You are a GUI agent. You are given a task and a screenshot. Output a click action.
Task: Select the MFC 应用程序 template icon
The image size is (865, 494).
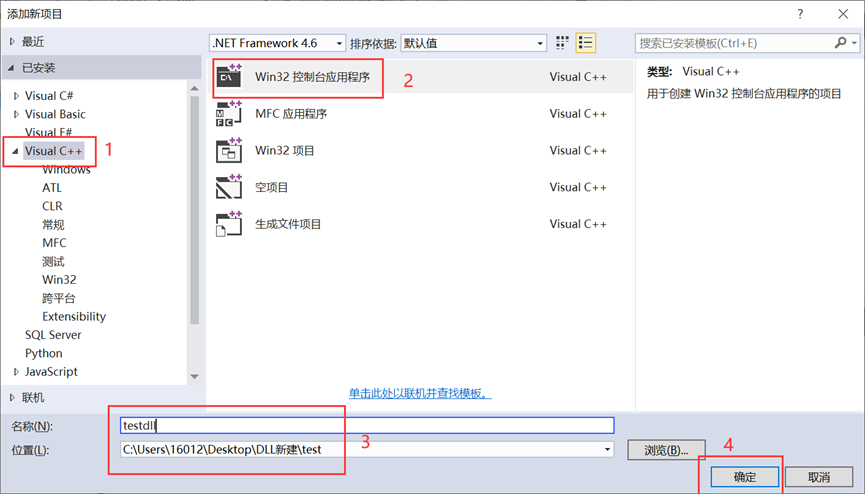coord(229,113)
